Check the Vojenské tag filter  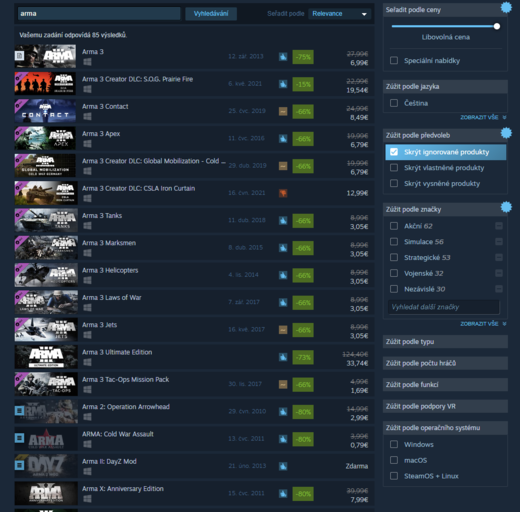394,273
